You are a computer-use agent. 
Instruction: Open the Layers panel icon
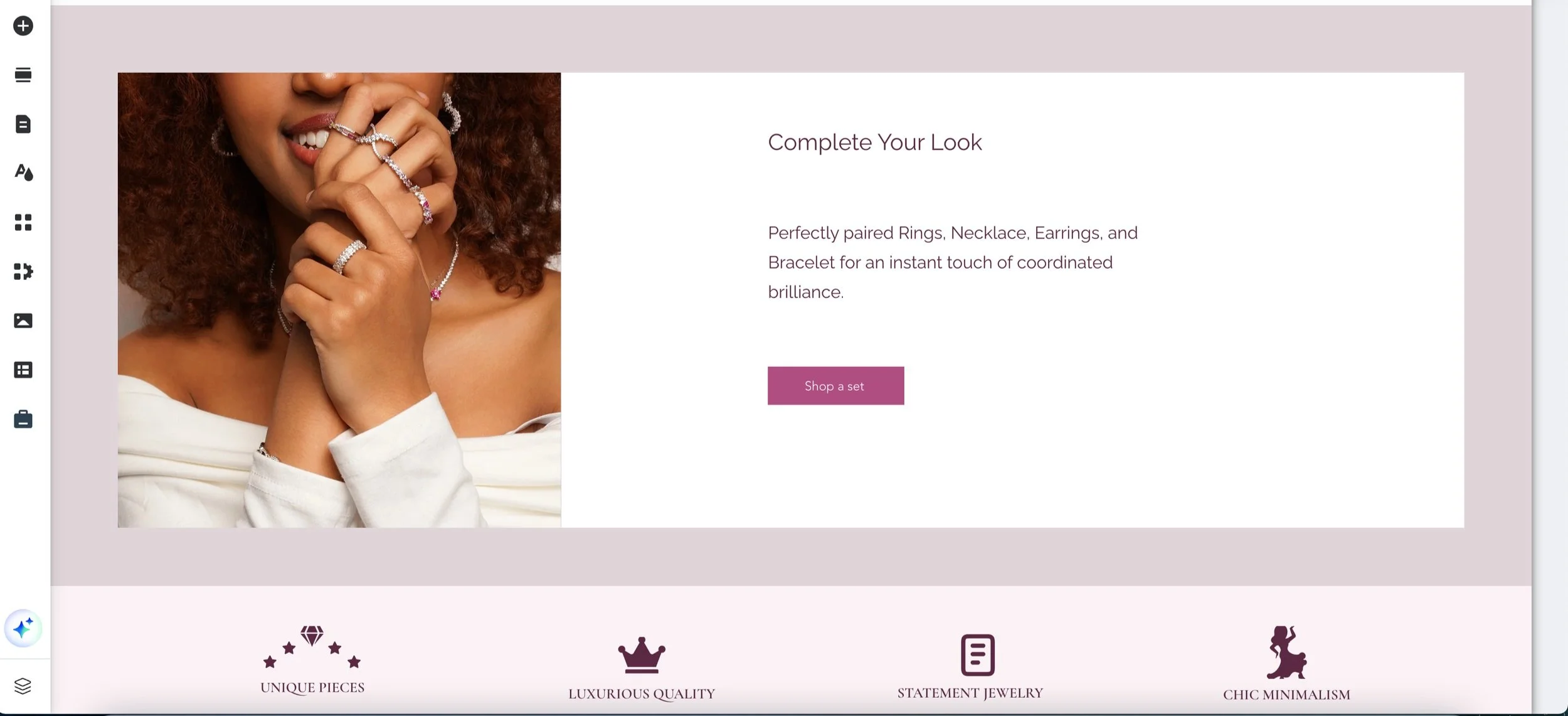pos(23,686)
